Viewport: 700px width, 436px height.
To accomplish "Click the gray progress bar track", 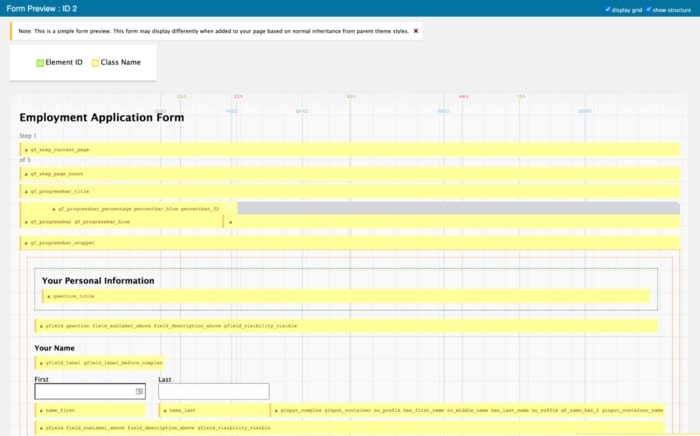I will [x=458, y=208].
